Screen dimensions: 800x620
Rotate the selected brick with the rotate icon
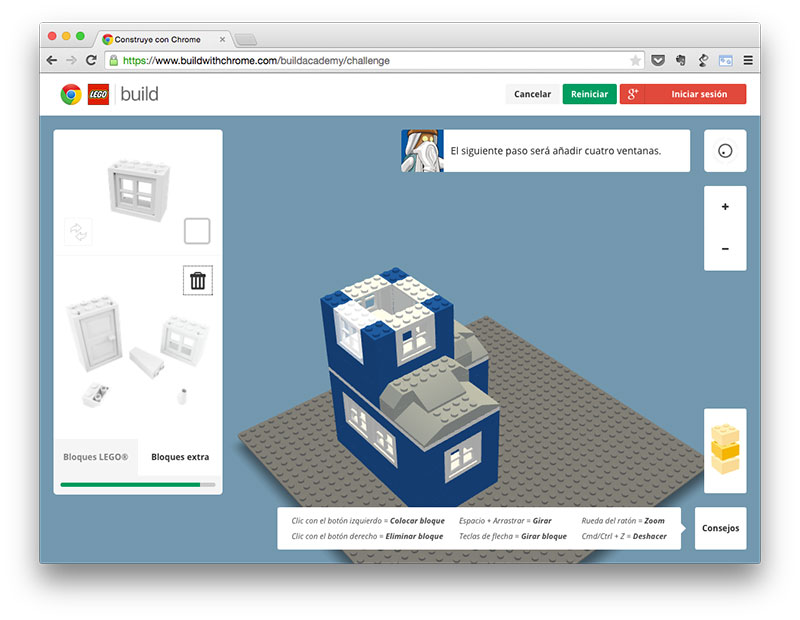tap(78, 232)
